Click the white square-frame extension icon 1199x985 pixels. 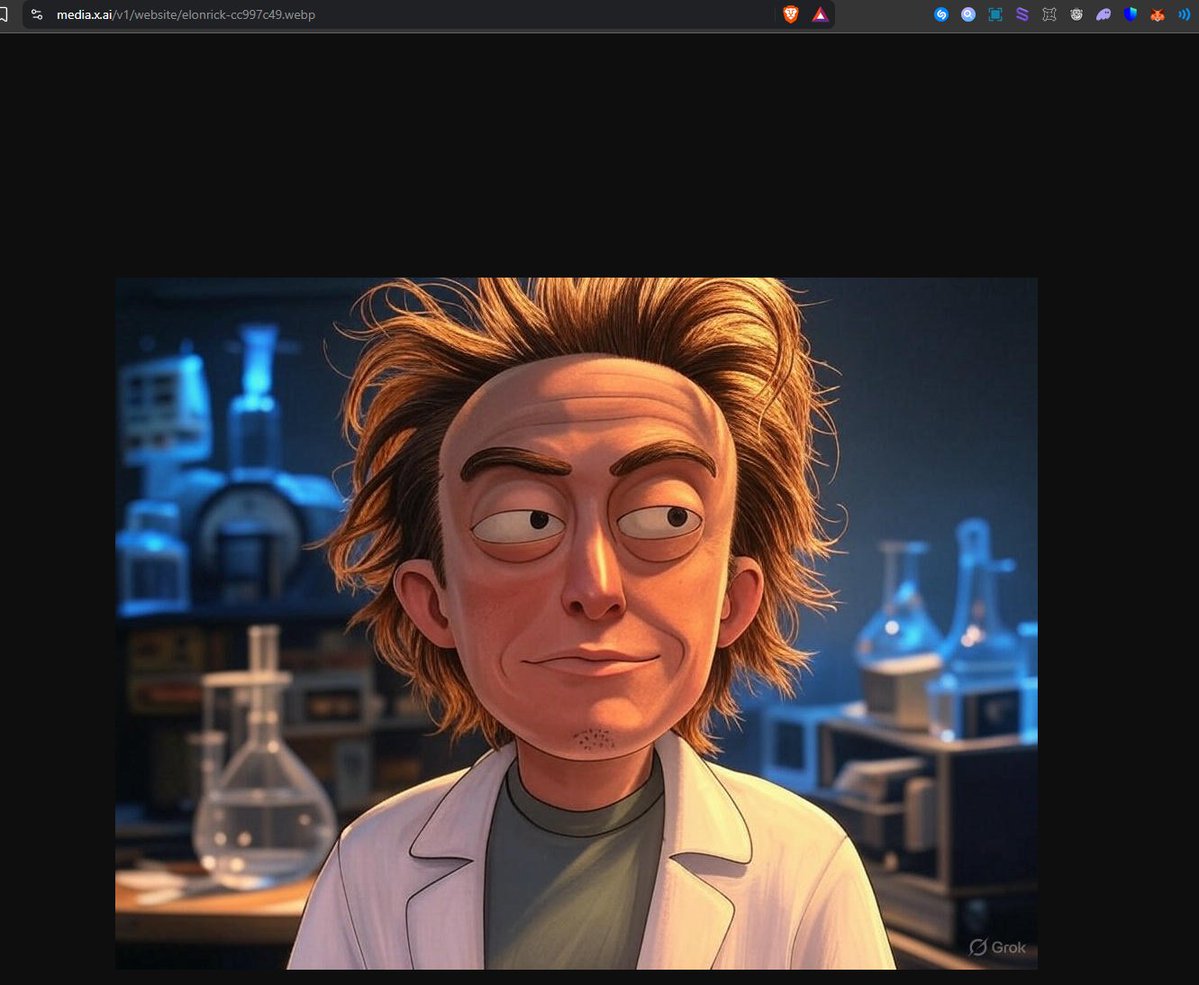tap(1049, 15)
